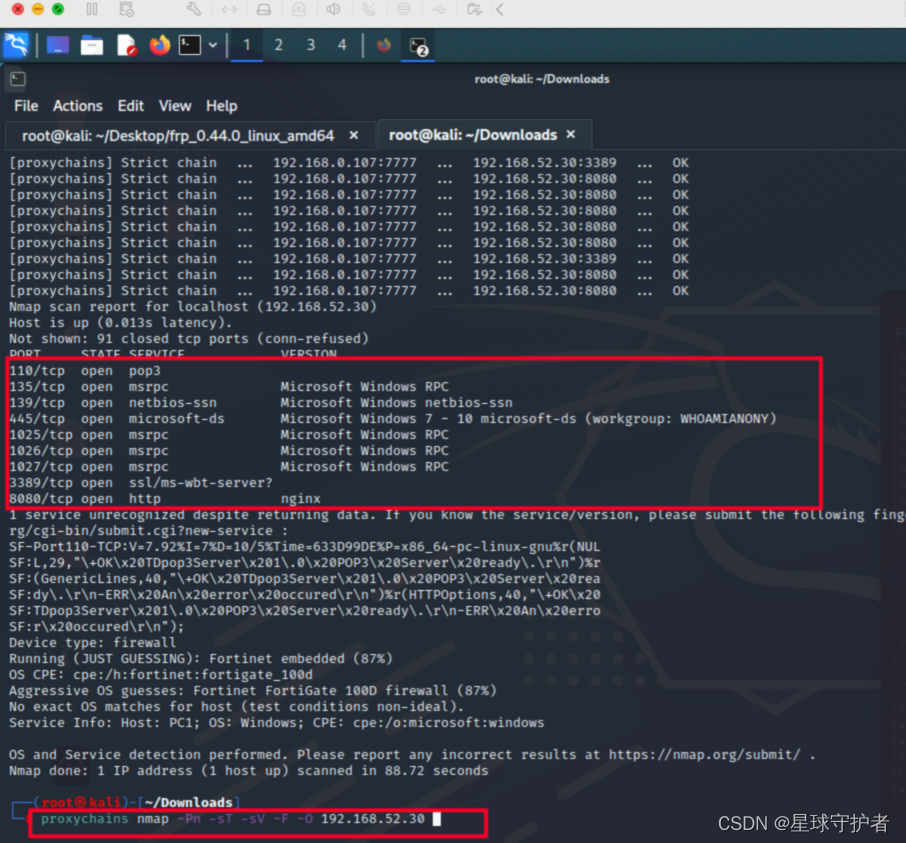906x843 pixels.
Task: Switch to workspace 3
Action: [311, 45]
